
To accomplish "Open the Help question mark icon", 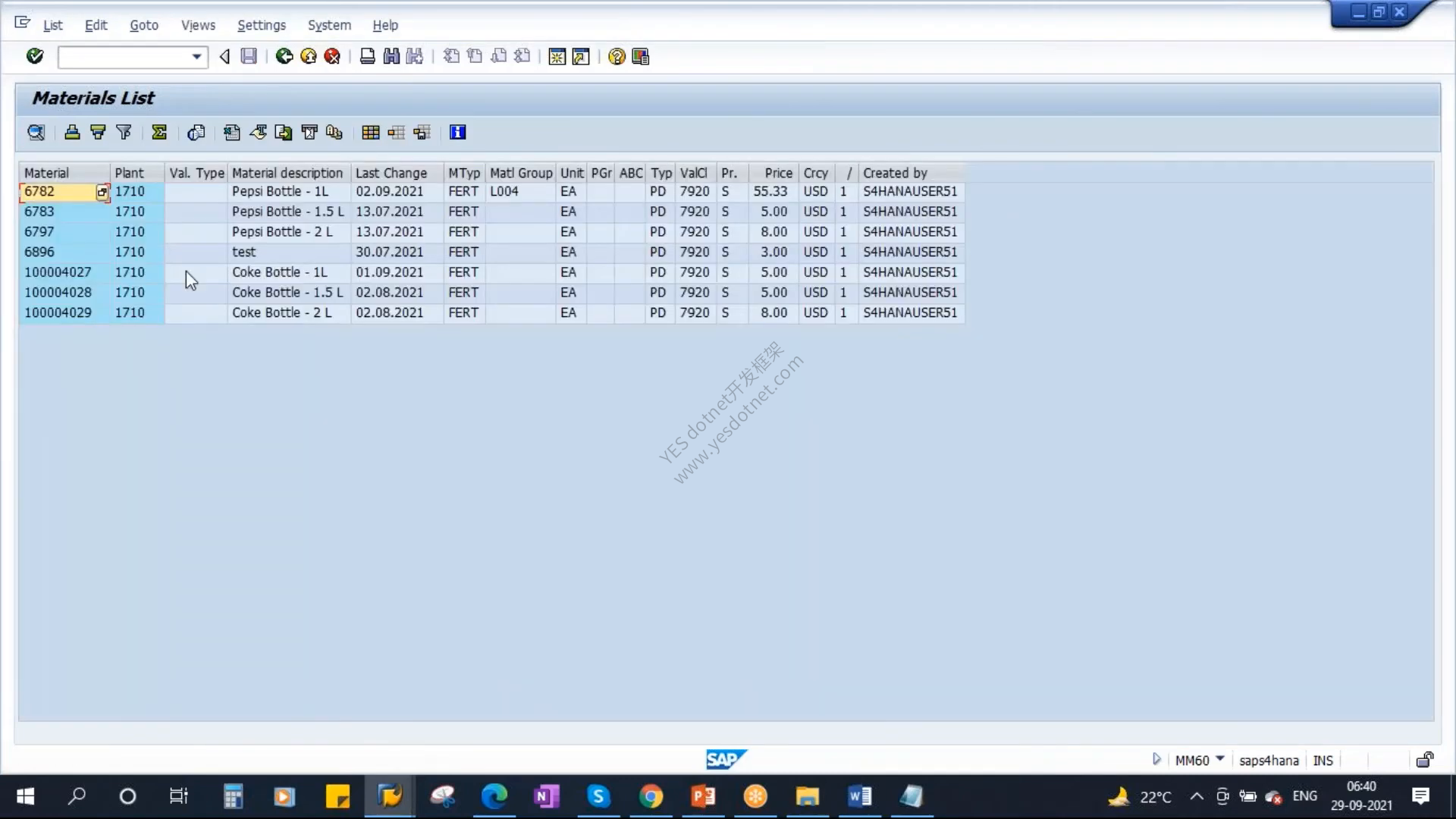I will coord(617,56).
